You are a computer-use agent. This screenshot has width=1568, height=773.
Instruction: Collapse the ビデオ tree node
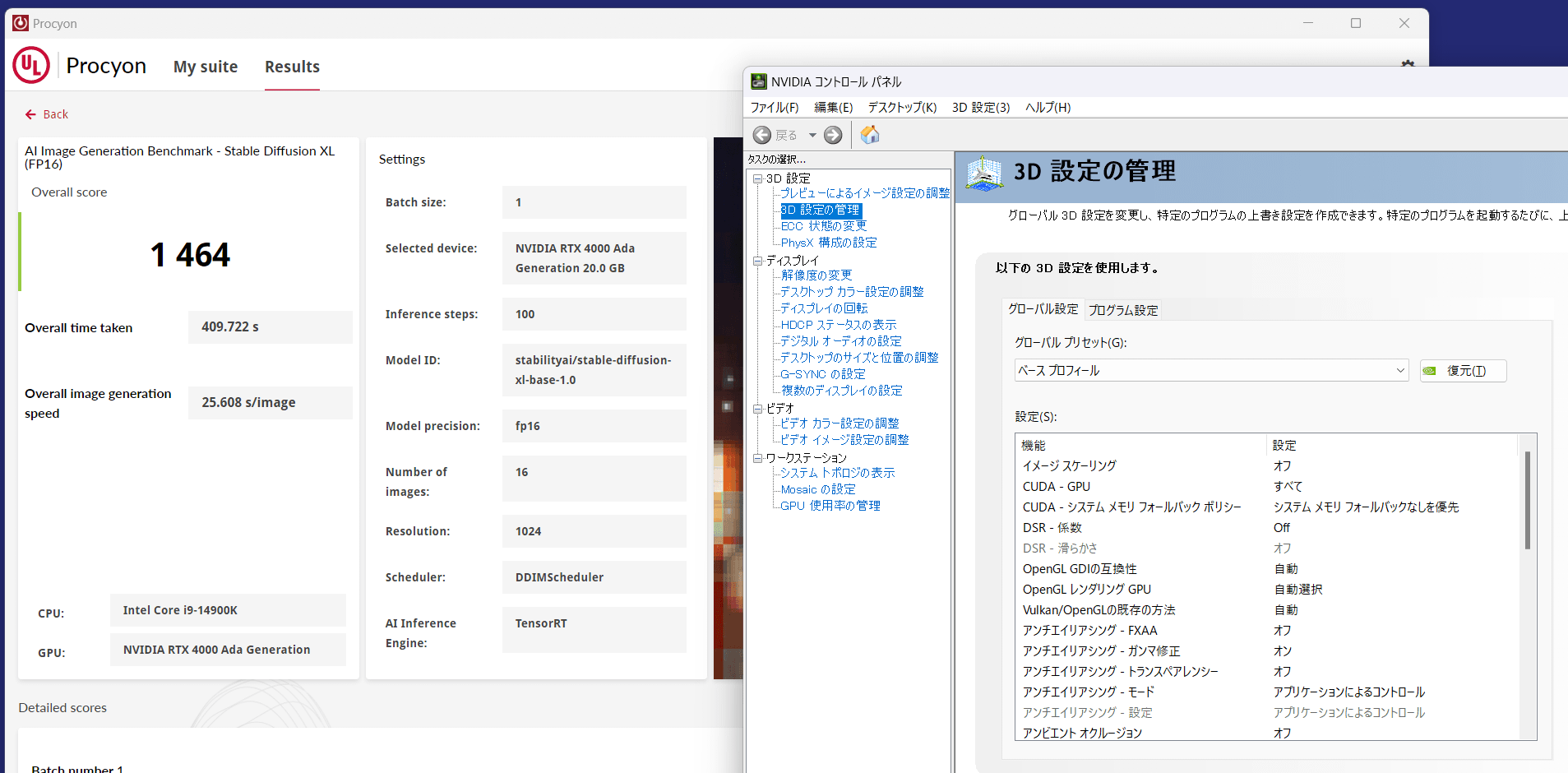click(757, 409)
